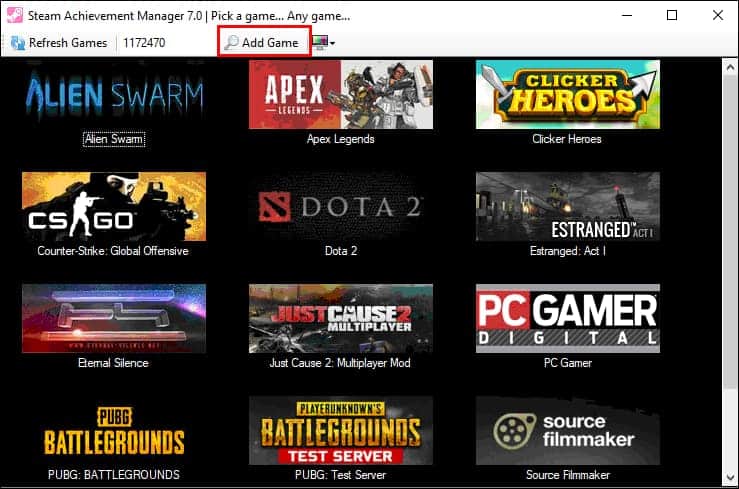Pick the Clicker Heroes banner
This screenshot has width=739, height=489.
(x=568, y=94)
